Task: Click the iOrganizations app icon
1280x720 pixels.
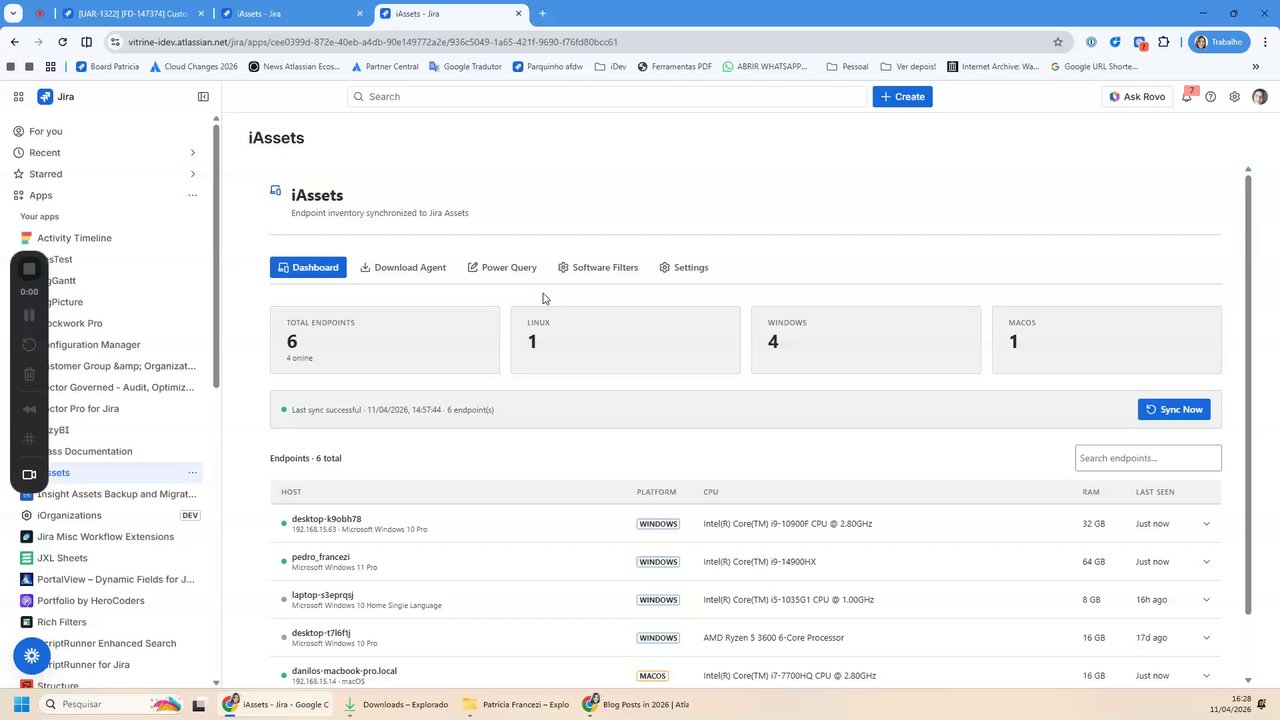Action: (x=27, y=516)
